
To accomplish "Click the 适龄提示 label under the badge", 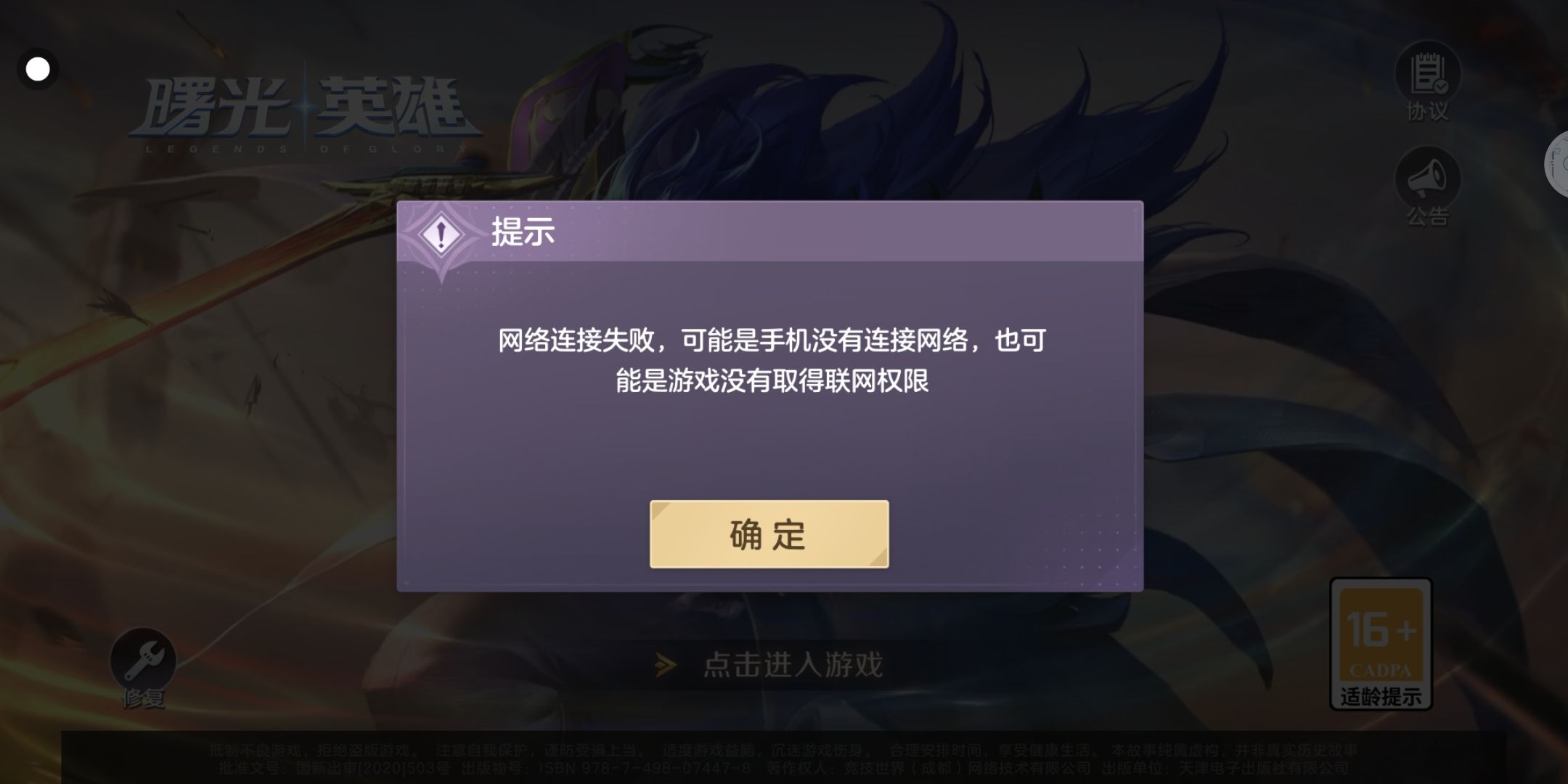I will click(1381, 697).
